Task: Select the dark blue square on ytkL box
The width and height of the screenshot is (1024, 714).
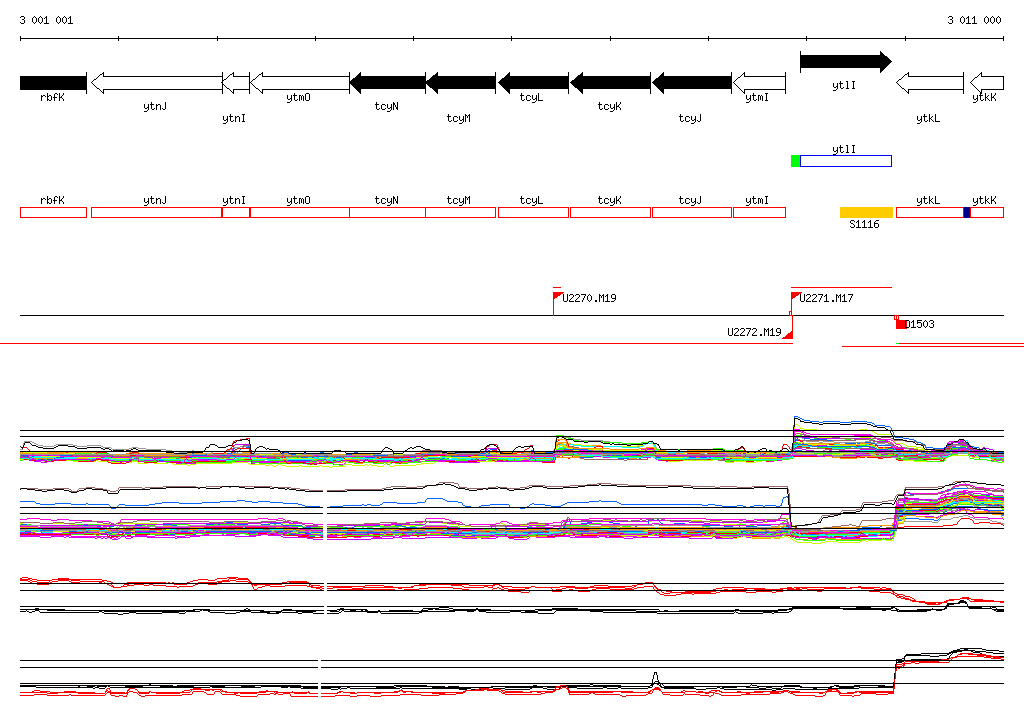Action: coord(967,212)
